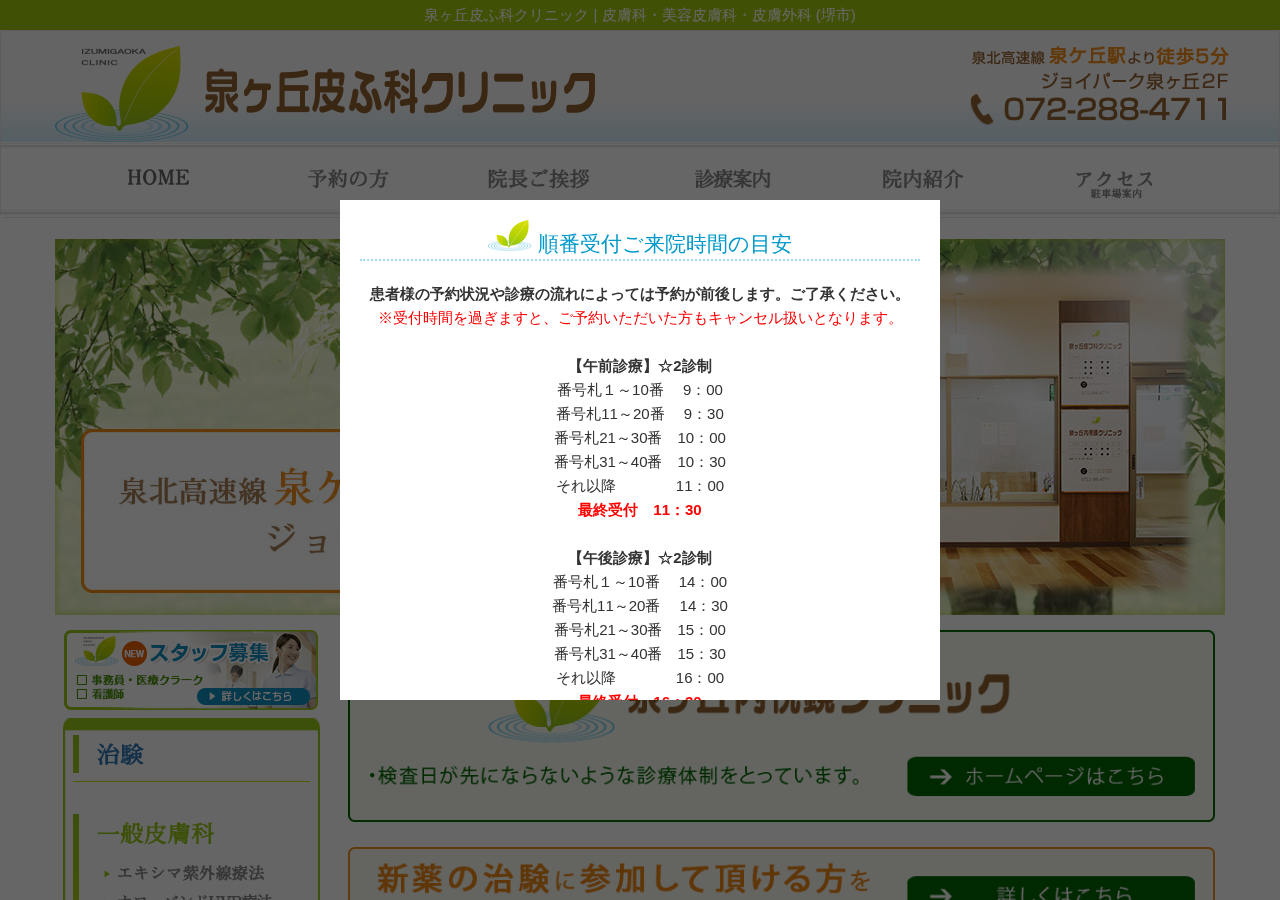1280x900 pixels.
Task: Open the 治験 sidebar heading
Action: [x=120, y=754]
